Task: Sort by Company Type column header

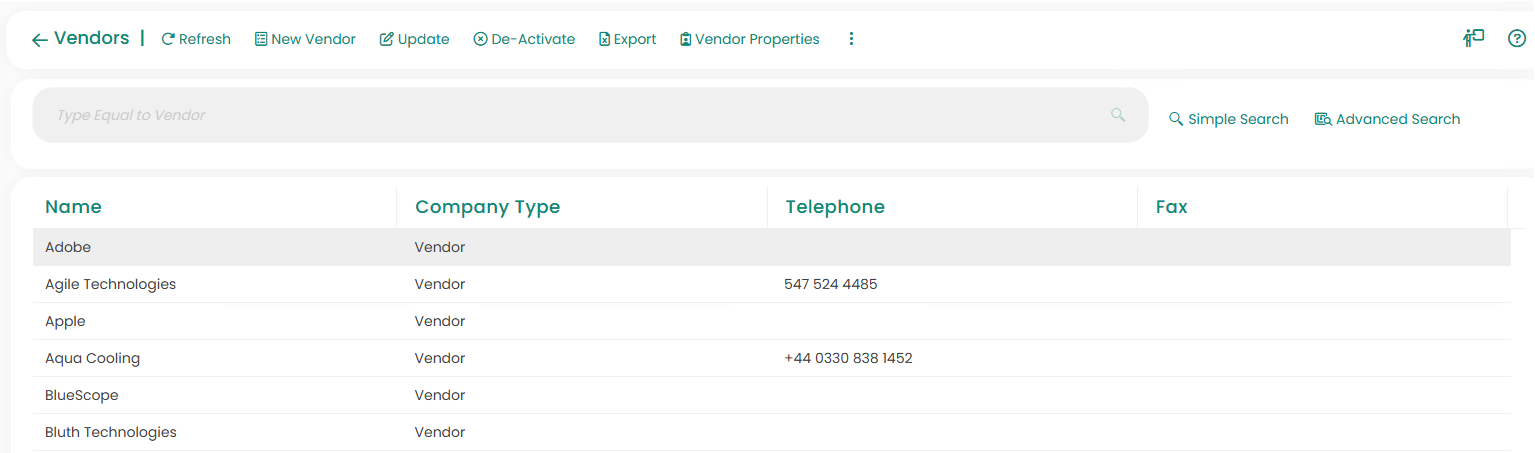Action: click(x=487, y=207)
